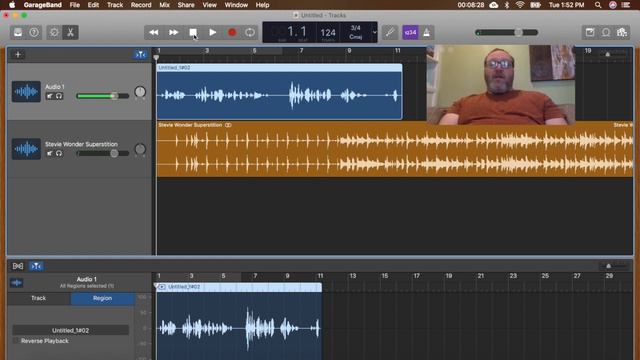The width and height of the screenshot is (640, 360).
Task: Click the Flex button in editor
Action: click(18, 266)
